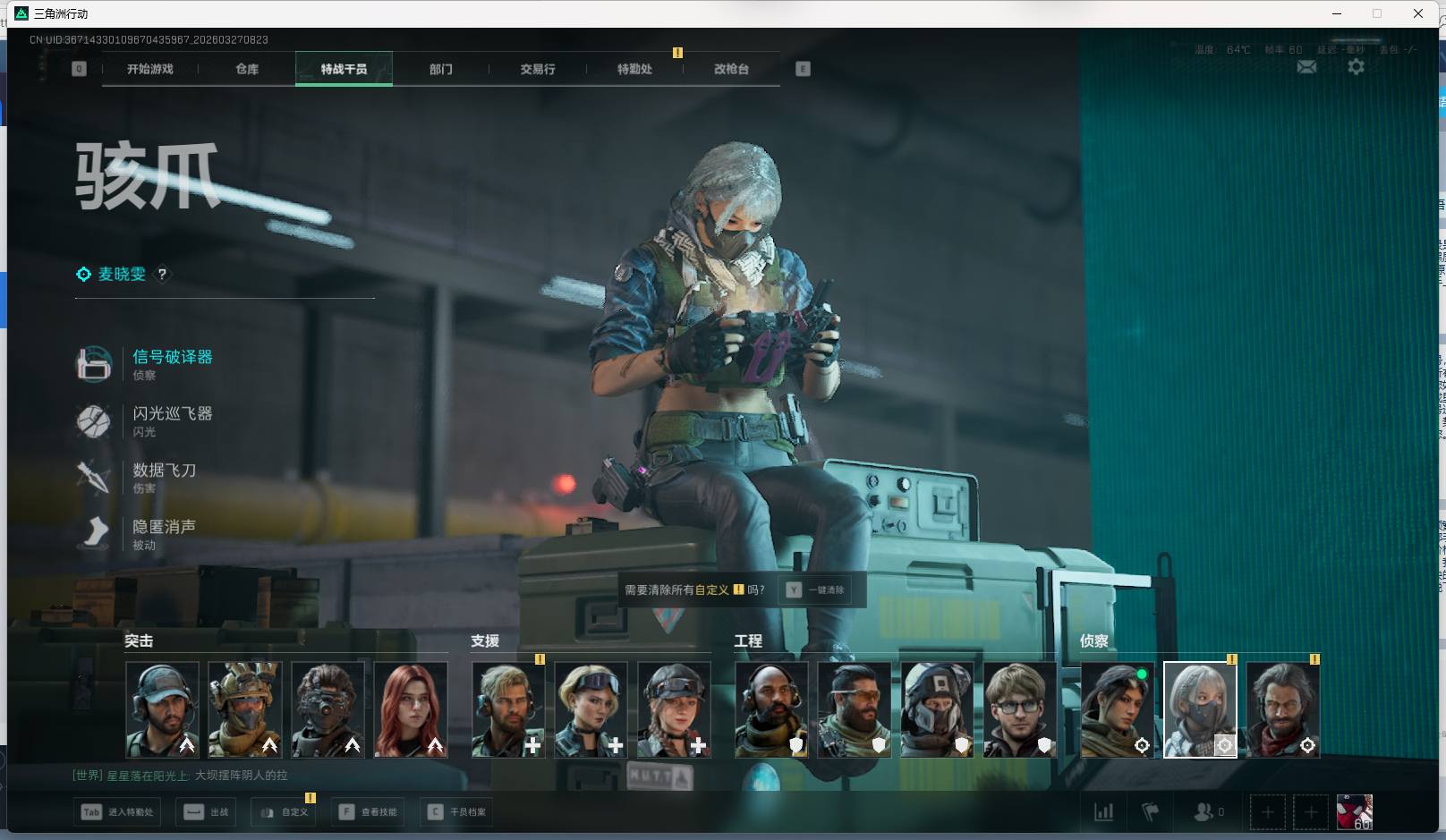1446x840 pixels.
Task: Open the bar chart statistics icon
Action: coord(1104,812)
